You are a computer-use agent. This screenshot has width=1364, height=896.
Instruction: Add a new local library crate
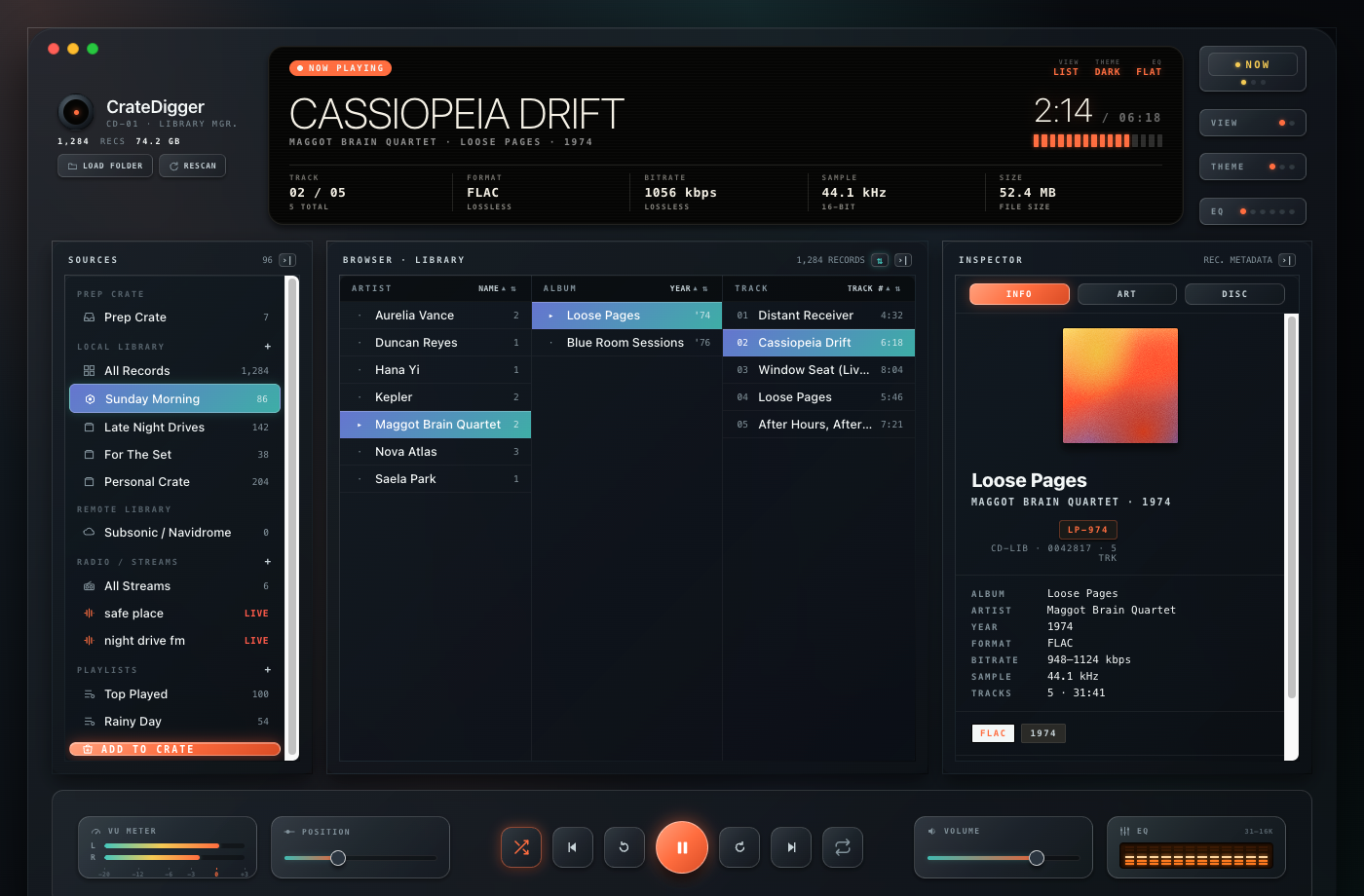268,347
